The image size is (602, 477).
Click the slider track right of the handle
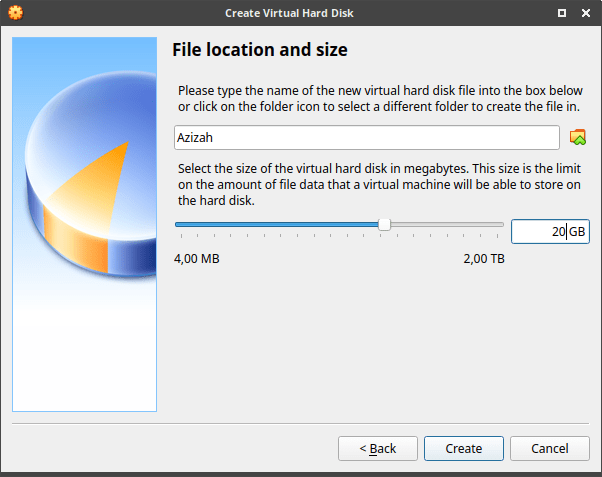(x=447, y=225)
